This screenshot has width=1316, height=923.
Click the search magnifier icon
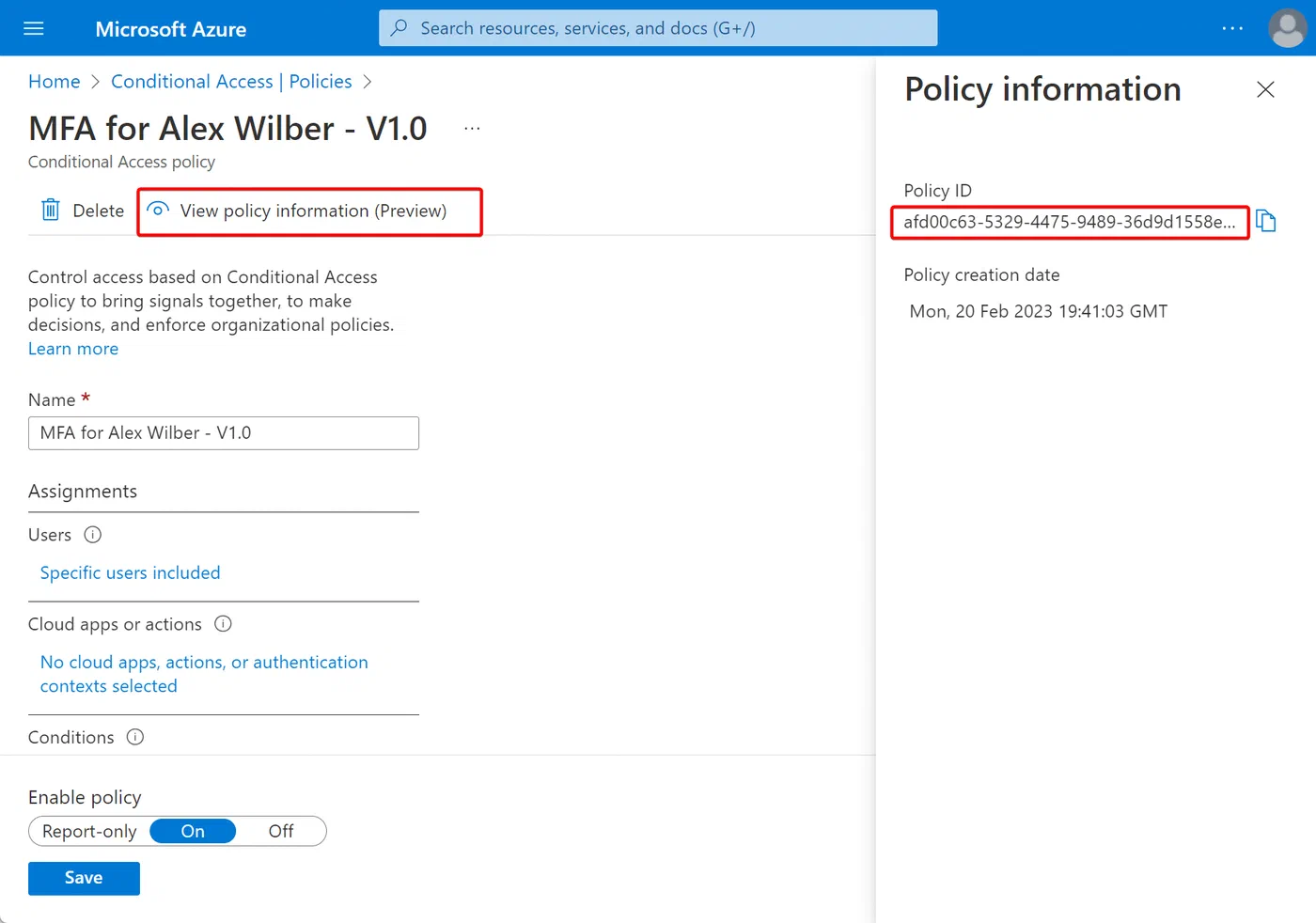[x=399, y=28]
